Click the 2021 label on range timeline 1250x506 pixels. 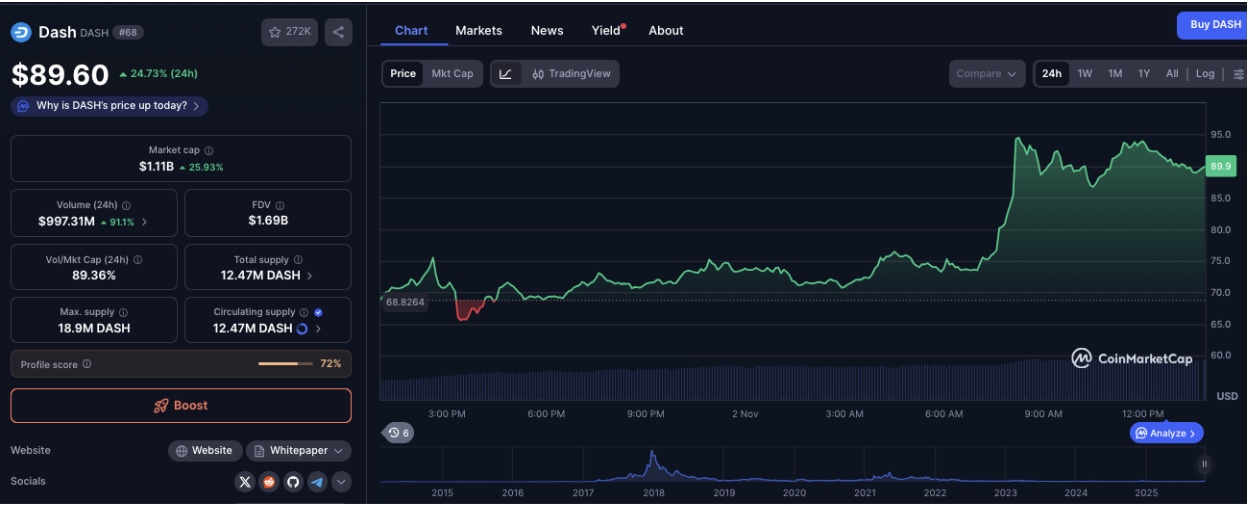click(865, 493)
